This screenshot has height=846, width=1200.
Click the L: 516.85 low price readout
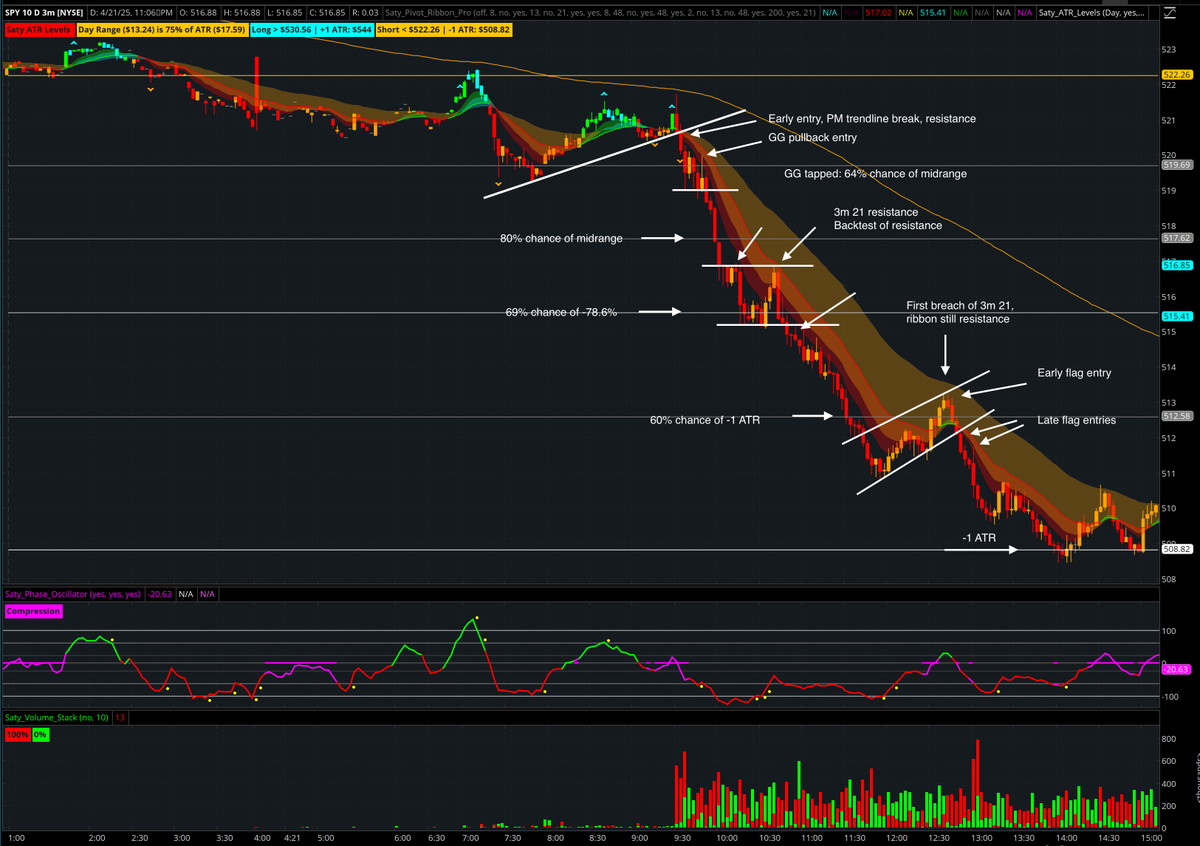pyautogui.click(x=284, y=12)
